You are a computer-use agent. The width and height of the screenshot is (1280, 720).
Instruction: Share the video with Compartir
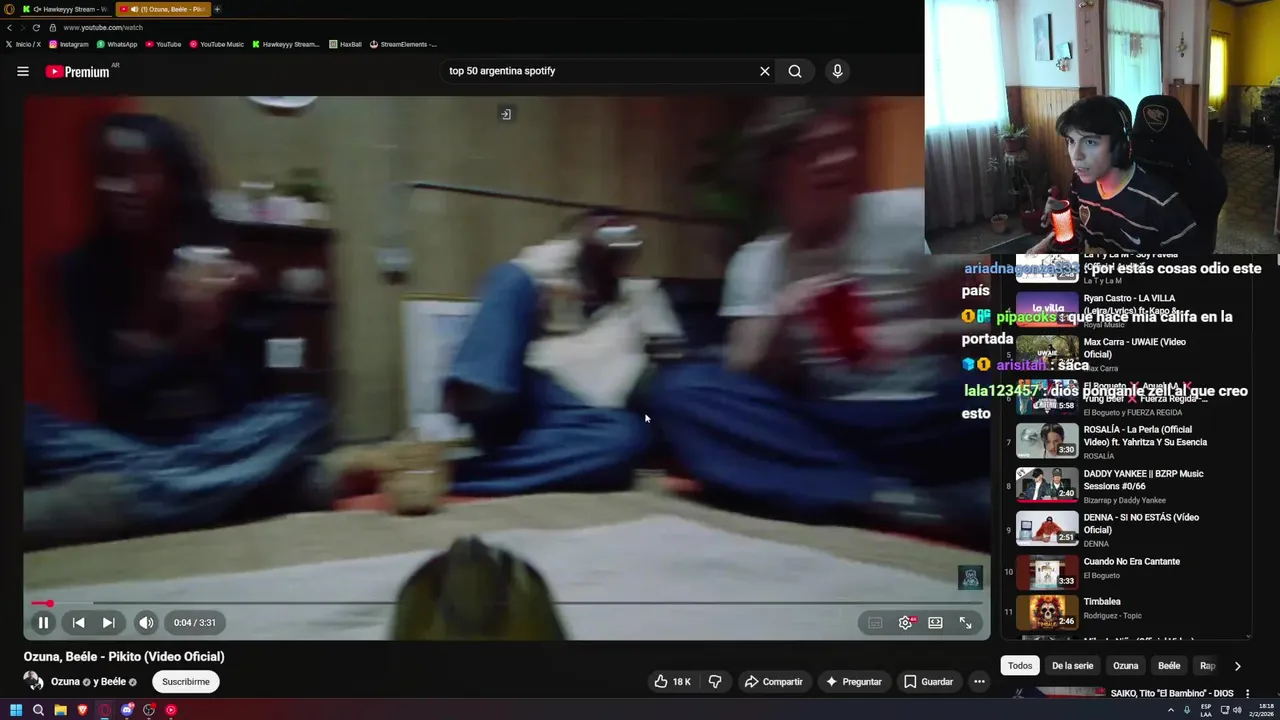pos(773,681)
